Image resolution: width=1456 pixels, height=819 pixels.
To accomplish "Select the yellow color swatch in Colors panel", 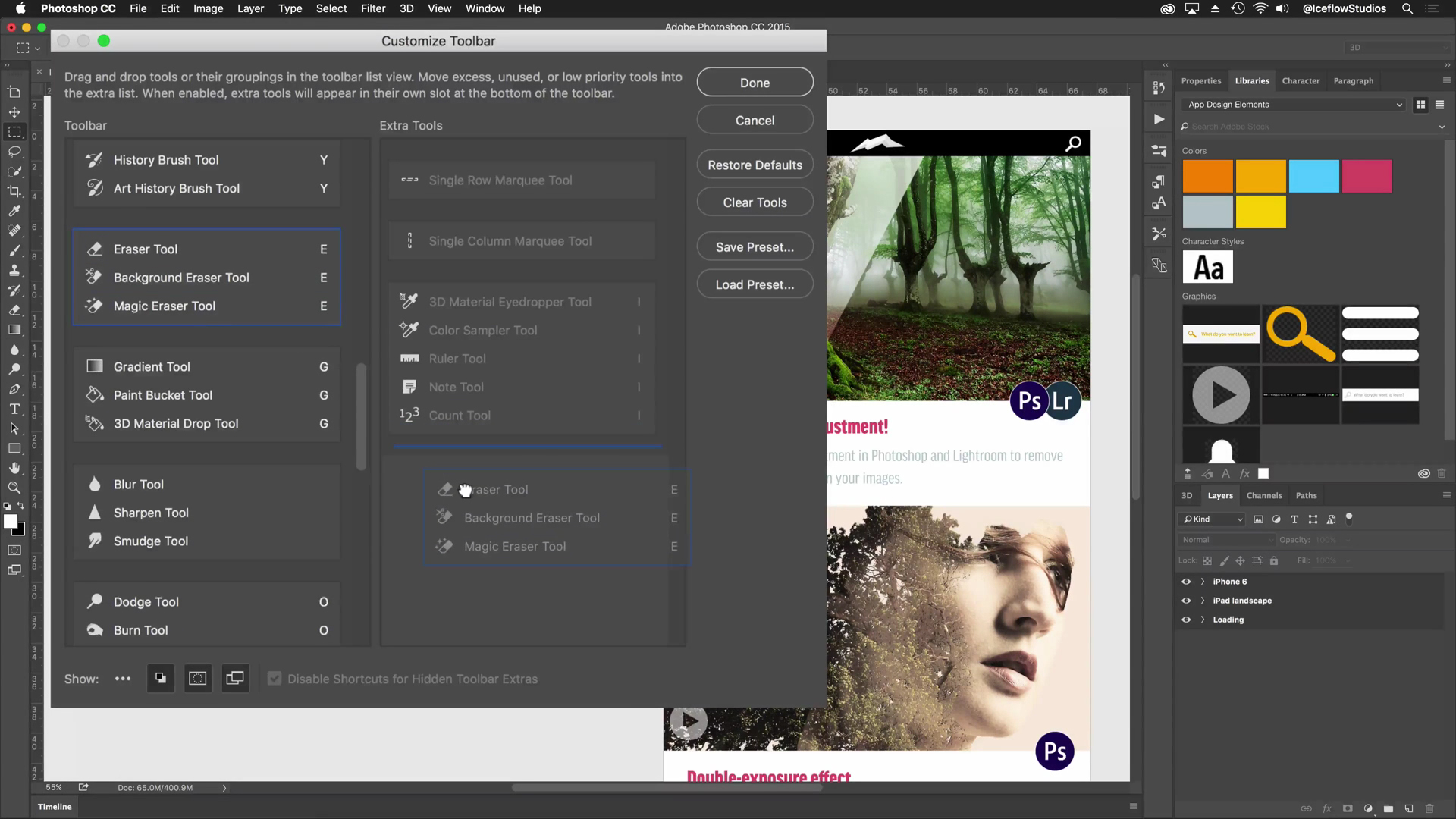I will [x=1261, y=211].
